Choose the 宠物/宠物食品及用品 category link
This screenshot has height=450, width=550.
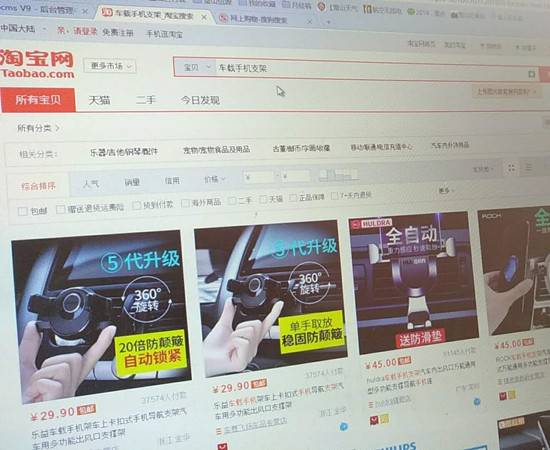tap(217, 149)
